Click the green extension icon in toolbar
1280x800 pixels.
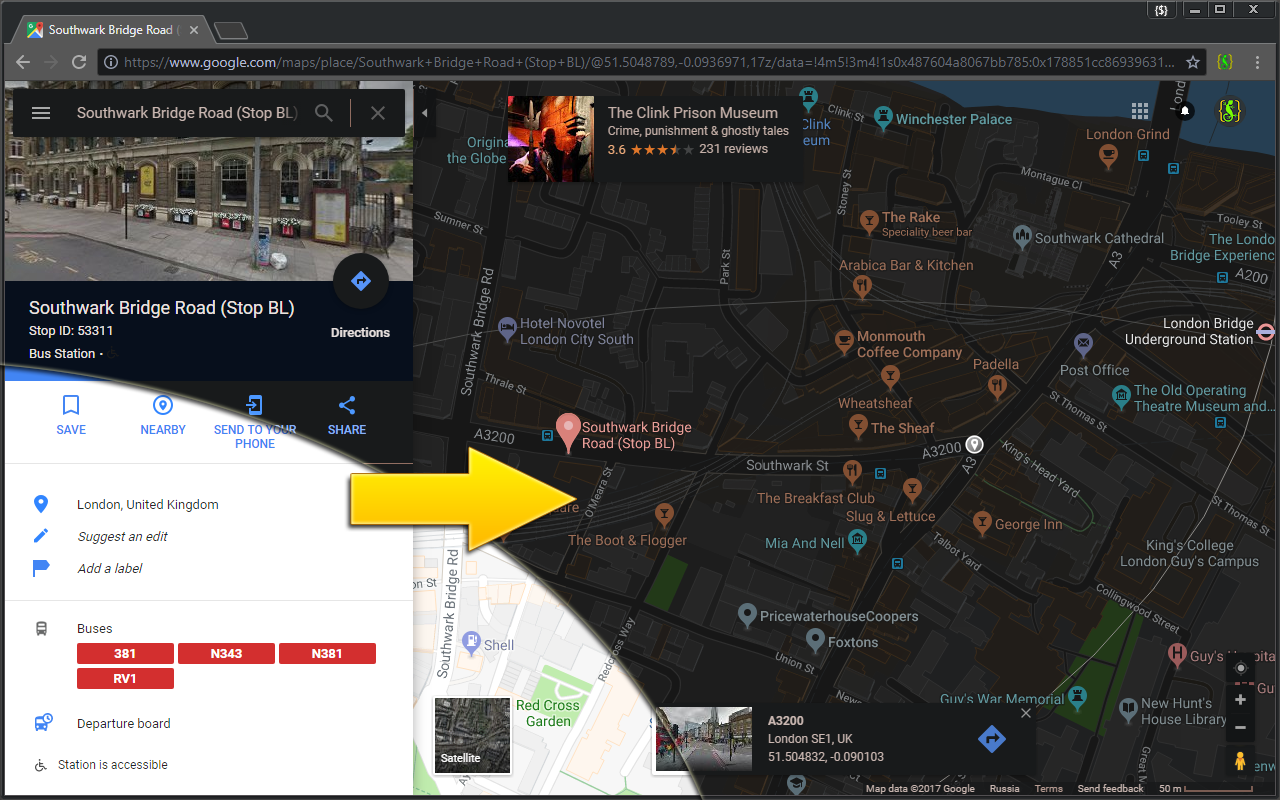1224,62
